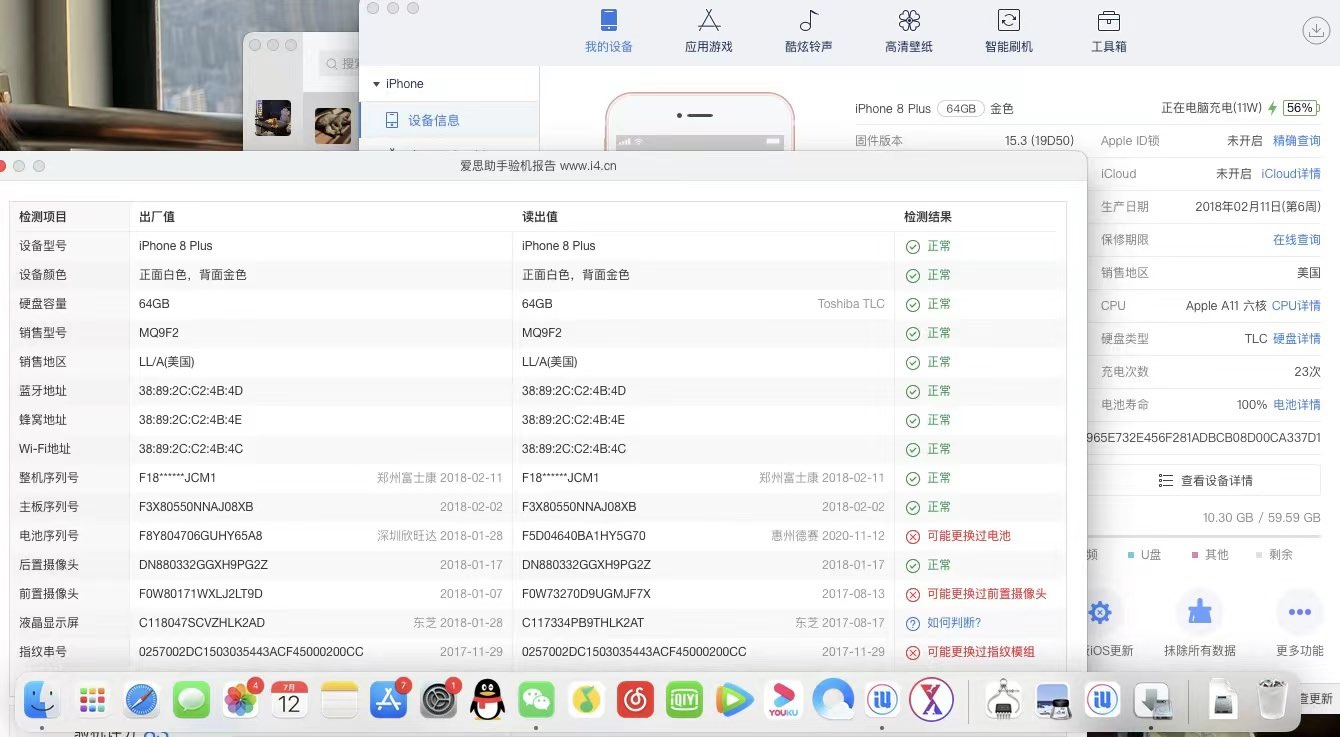The width and height of the screenshot is (1340, 737).
Task: Open the 硬盘详情 link
Action: click(1296, 339)
